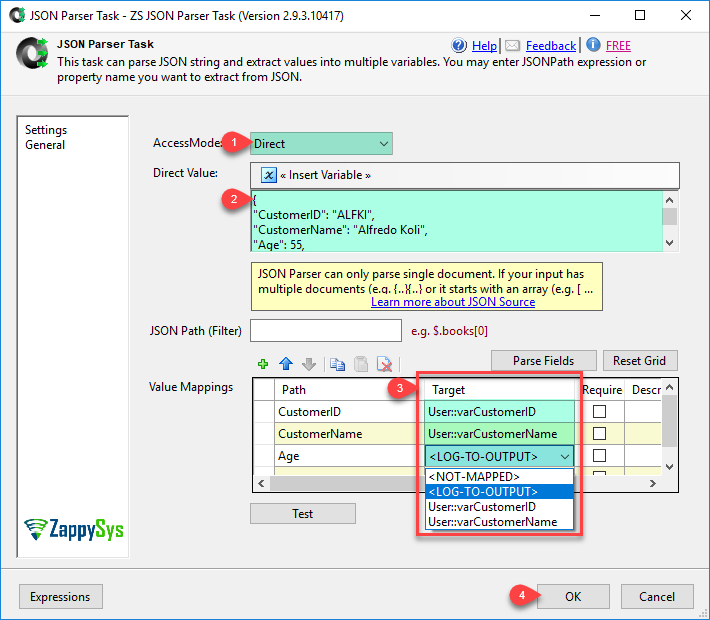This screenshot has width=710, height=620.
Task: Click into the JSON Path (Filter) field
Action: point(326,331)
